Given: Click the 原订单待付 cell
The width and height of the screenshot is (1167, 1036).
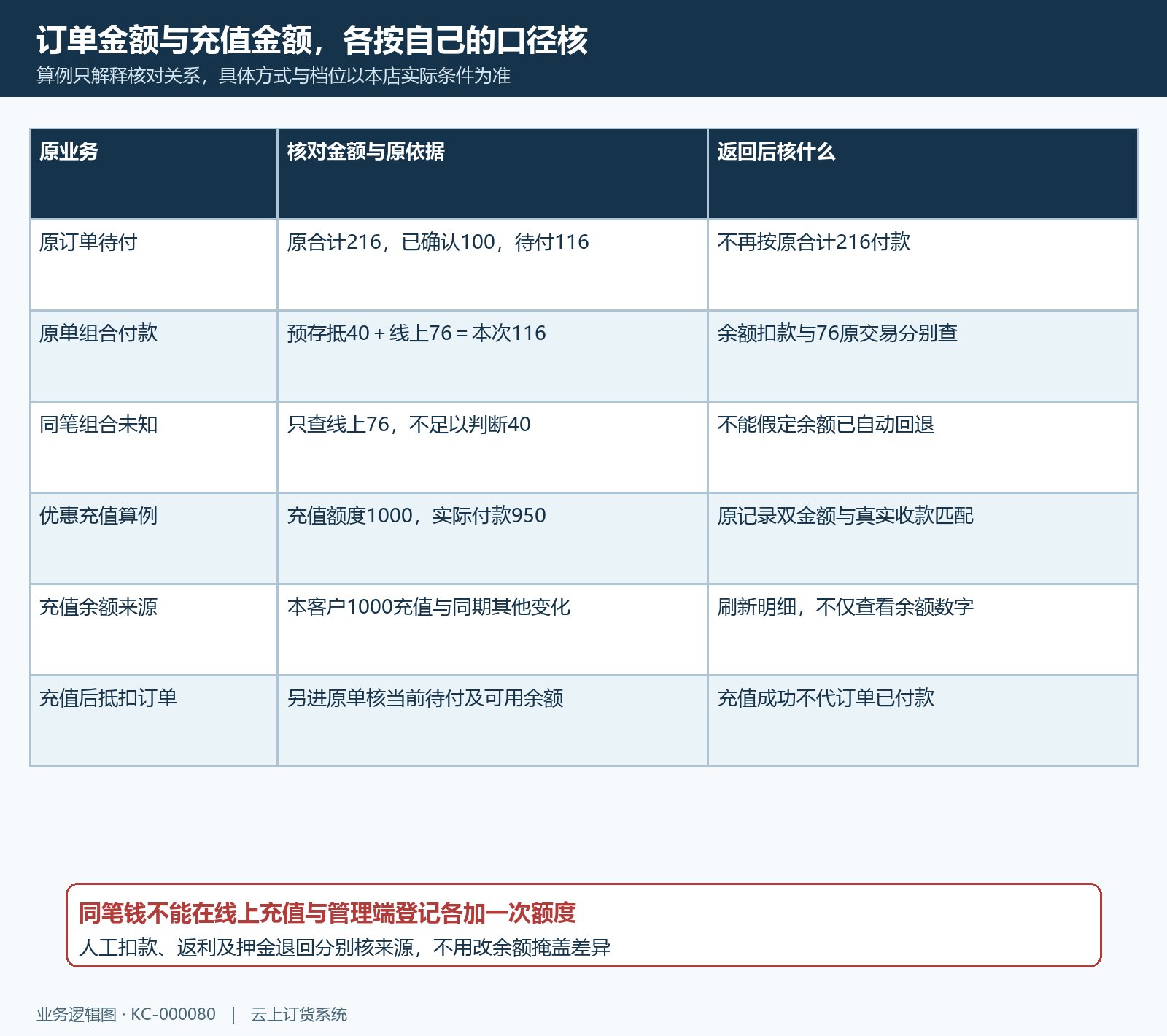Looking at the screenshot, I should 154,265.
